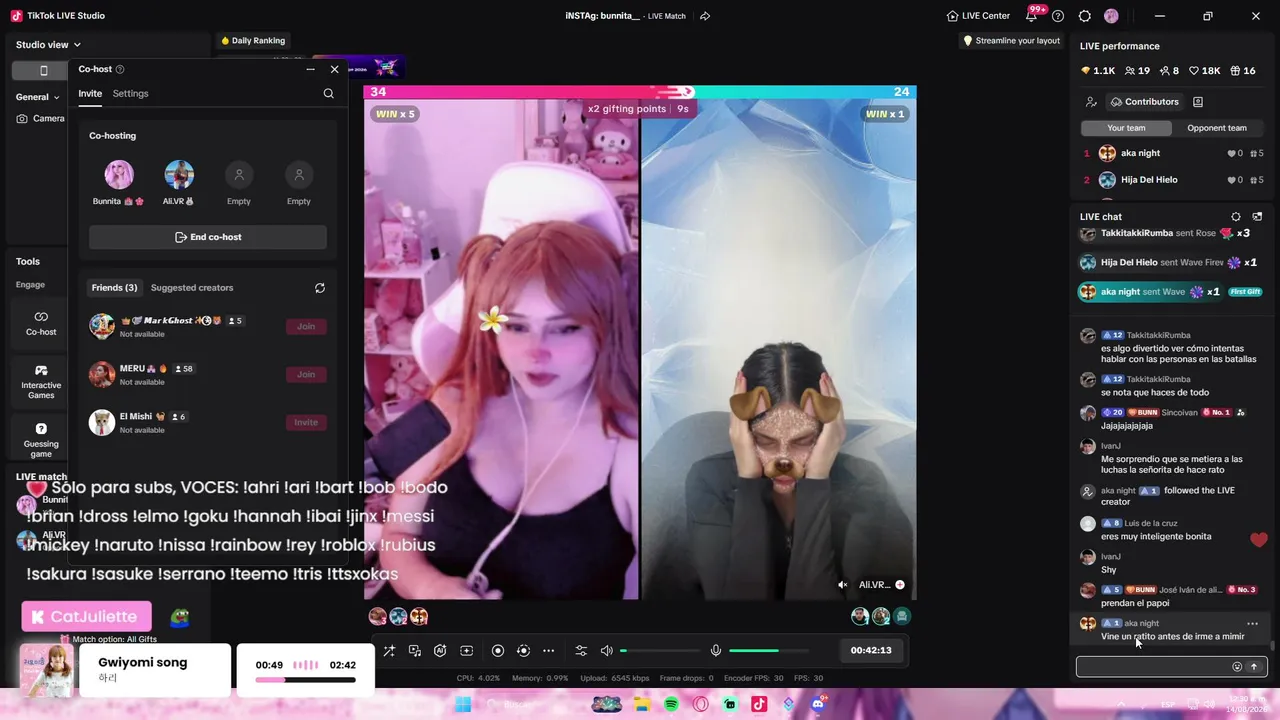Select the Ali.VR co-host avatar
The height and width of the screenshot is (720, 1280).
pos(179,175)
